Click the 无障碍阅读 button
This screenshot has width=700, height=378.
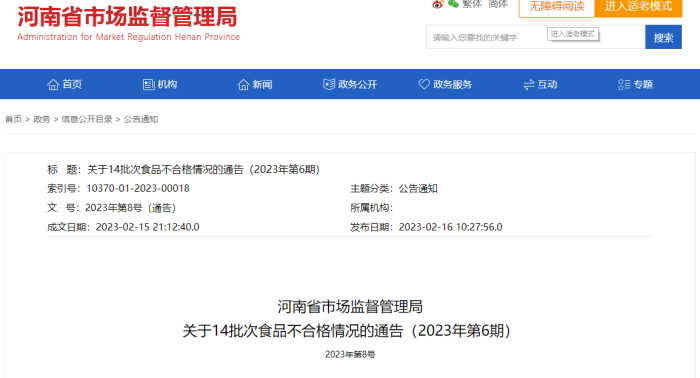(x=557, y=8)
